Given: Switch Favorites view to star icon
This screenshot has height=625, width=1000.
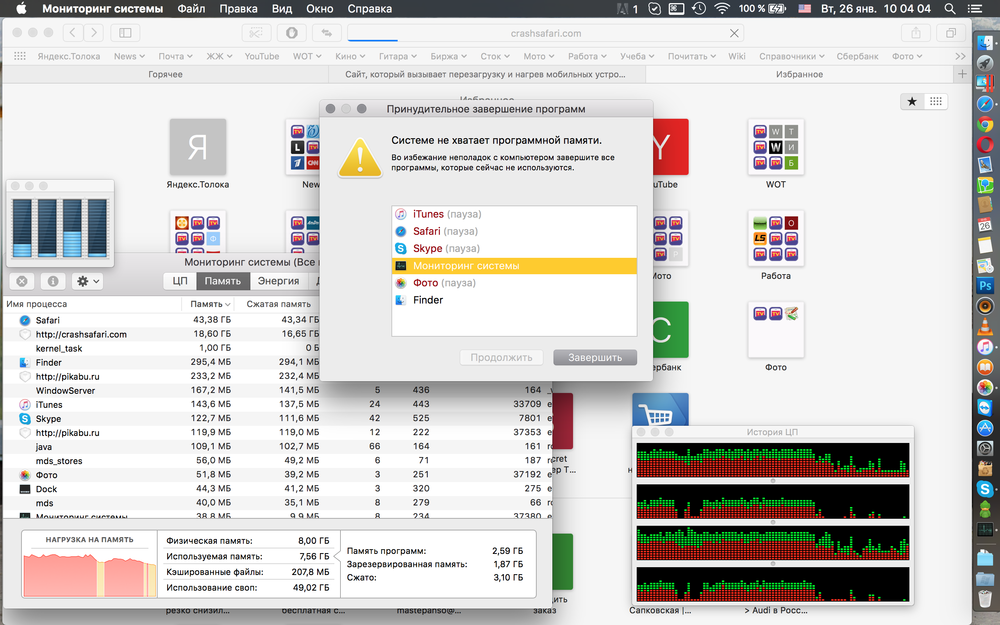Looking at the screenshot, I should click(912, 101).
